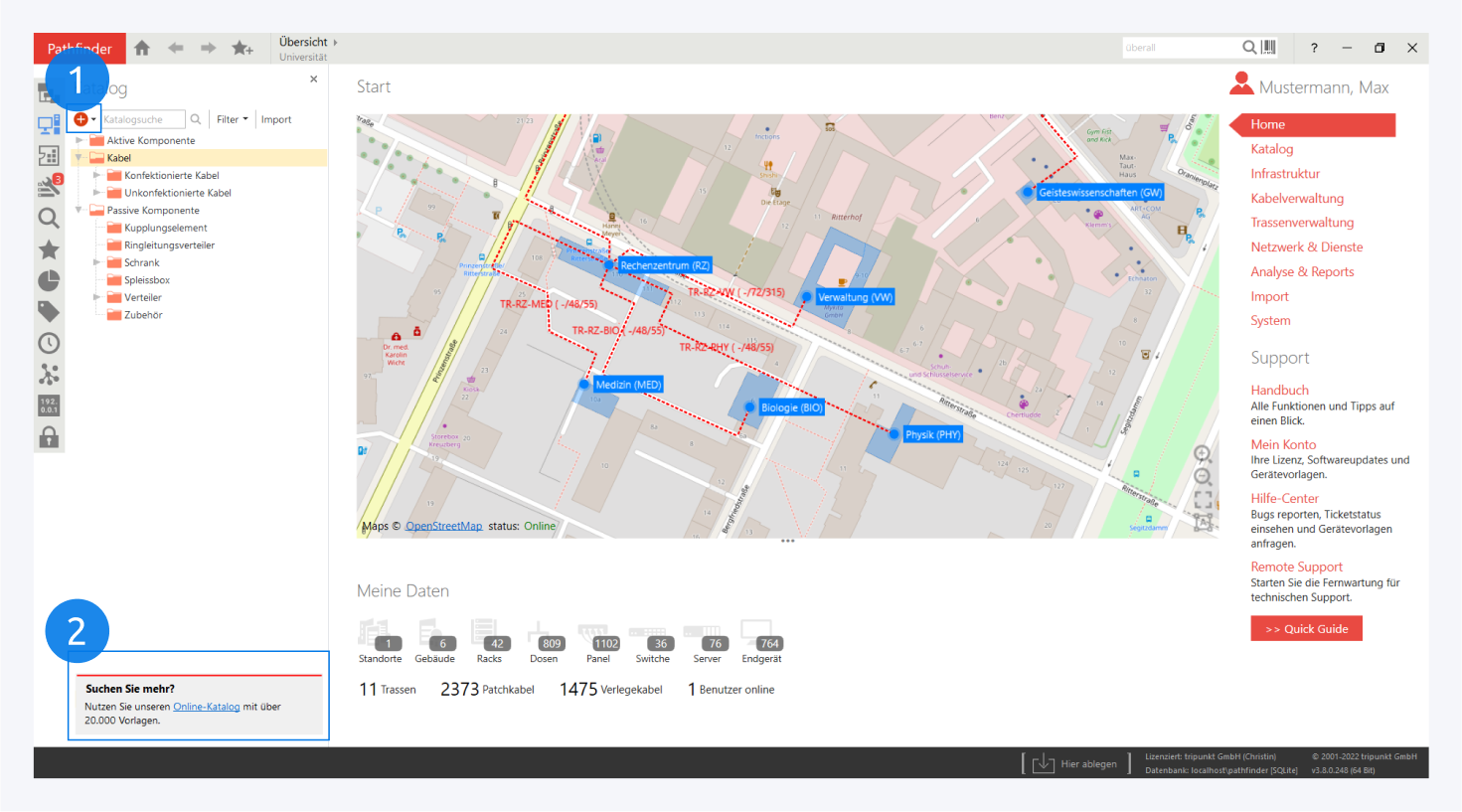Open the IP address management sidebar icon
The image size is (1462, 812).
pos(49,406)
